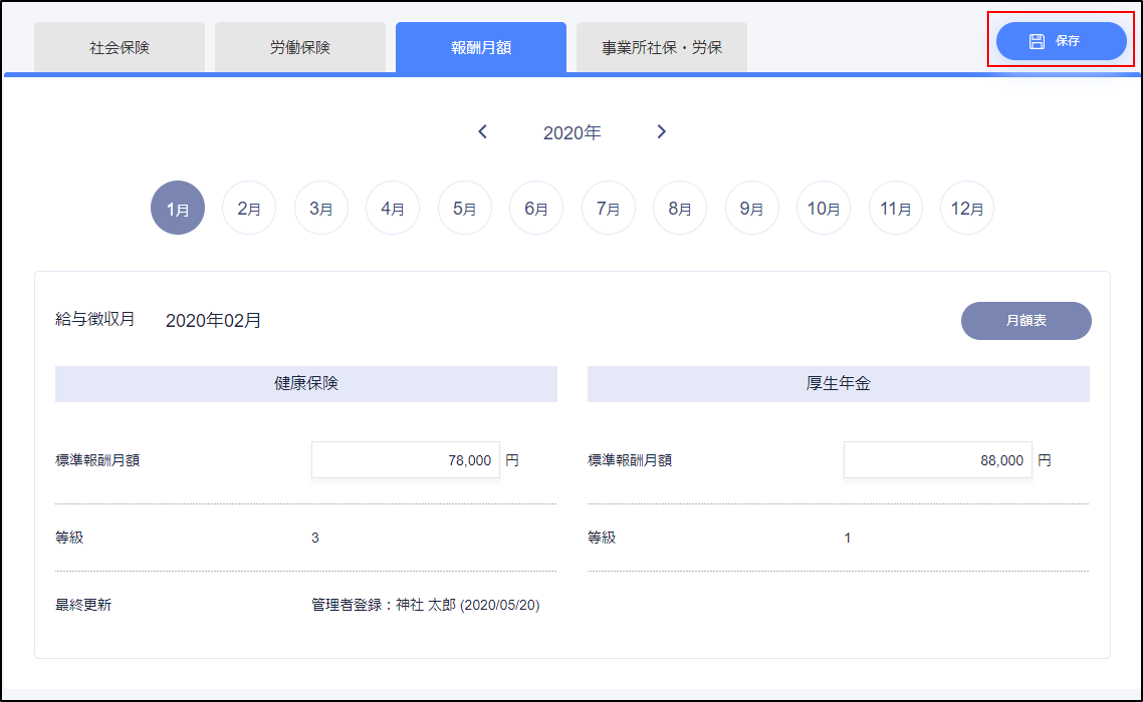The width and height of the screenshot is (1143, 702).
Task: Choose the 2月 month circle
Action: pos(249,208)
